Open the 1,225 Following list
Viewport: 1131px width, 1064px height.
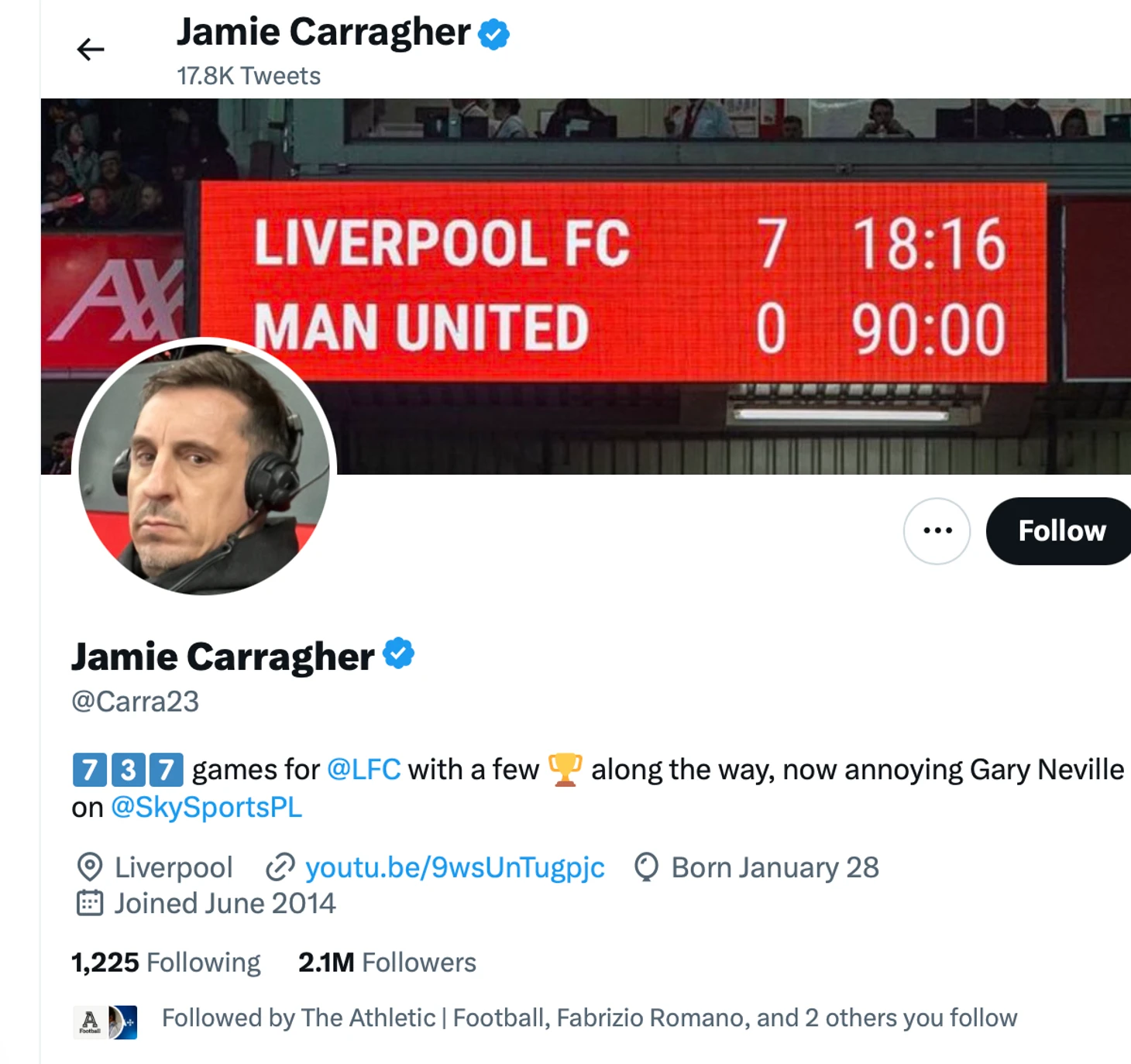(166, 963)
